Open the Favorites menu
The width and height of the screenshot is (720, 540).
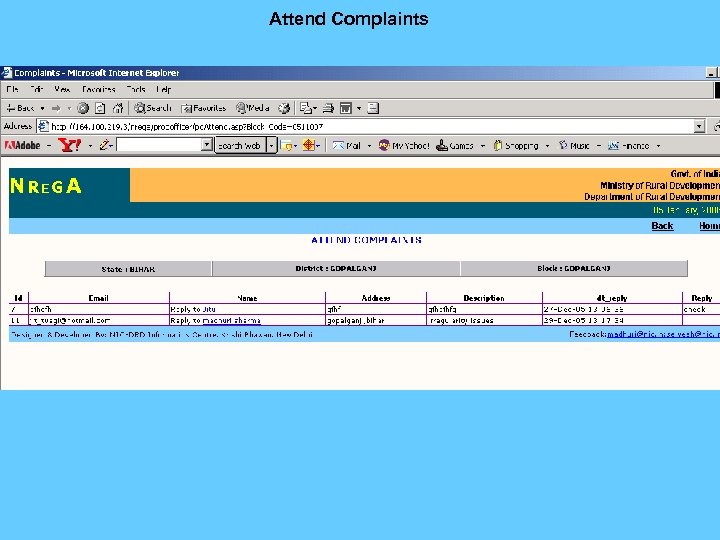pyautogui.click(x=98, y=89)
